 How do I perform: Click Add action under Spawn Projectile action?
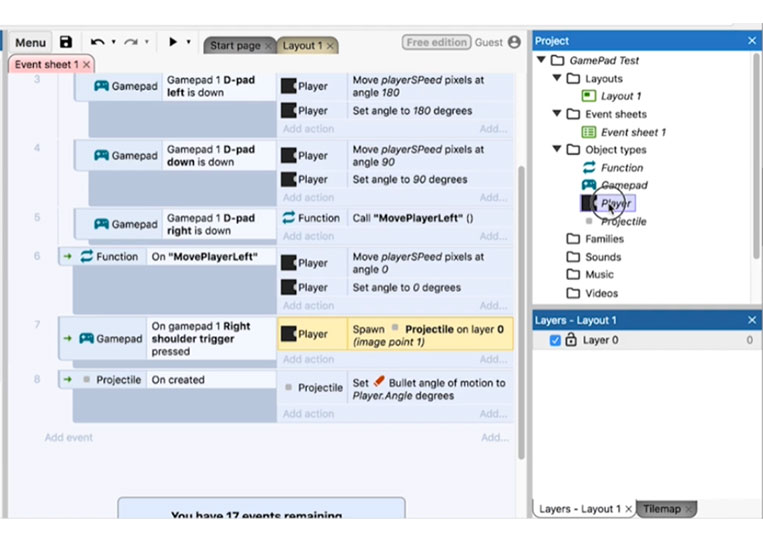309,359
